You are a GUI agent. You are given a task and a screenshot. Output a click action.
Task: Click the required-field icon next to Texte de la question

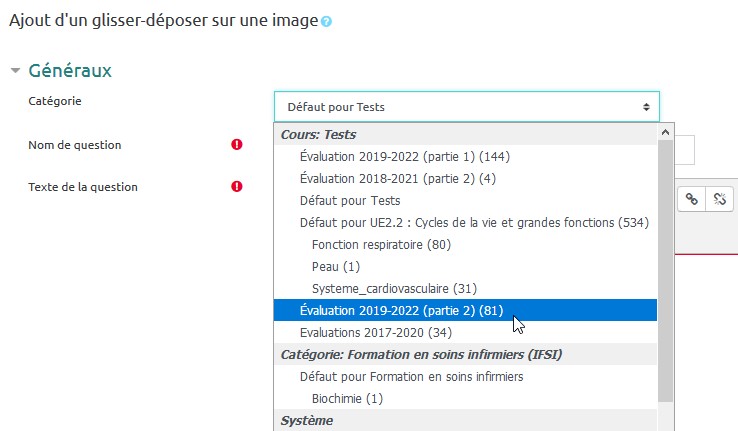(237, 186)
